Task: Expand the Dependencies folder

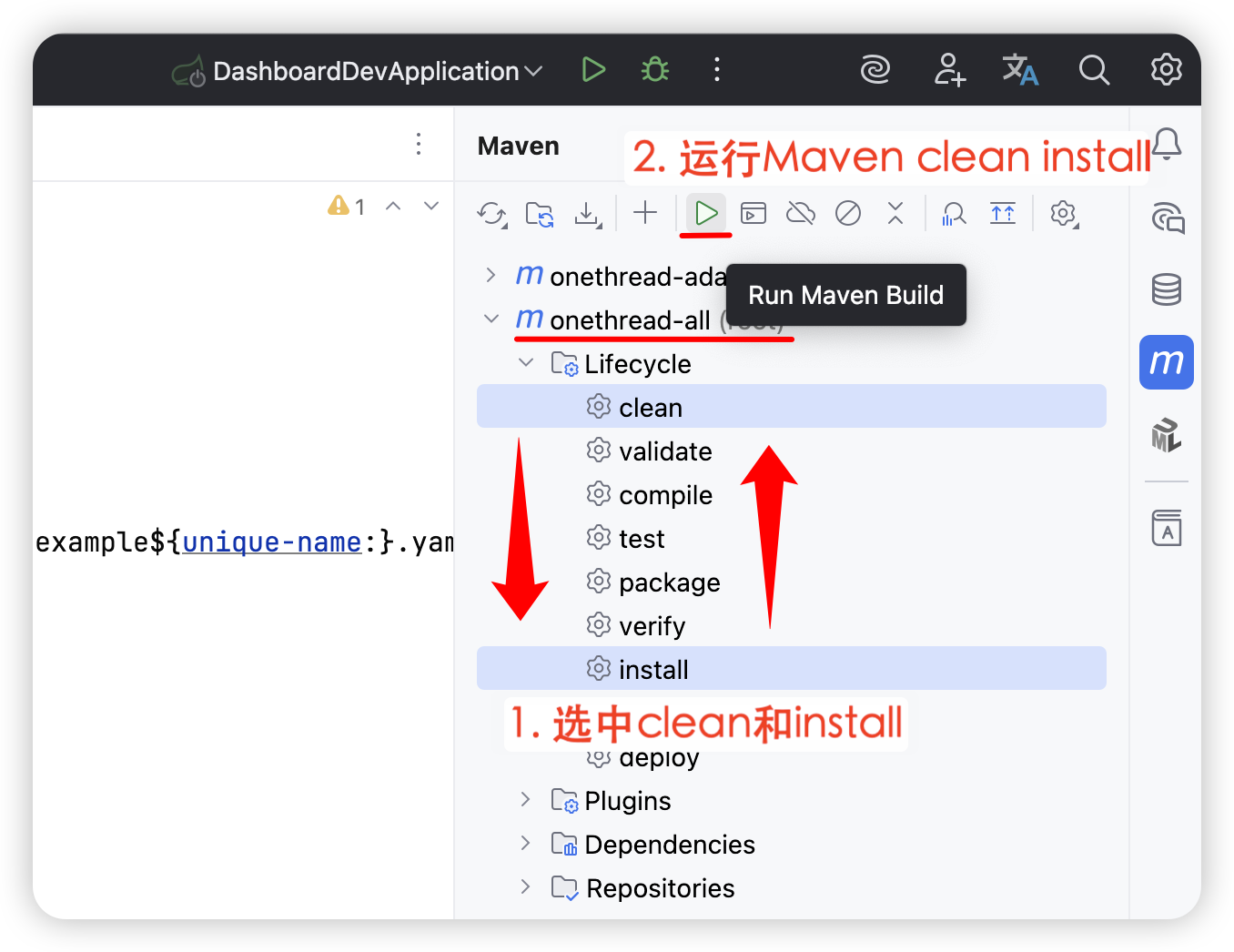Action: pyautogui.click(x=525, y=843)
